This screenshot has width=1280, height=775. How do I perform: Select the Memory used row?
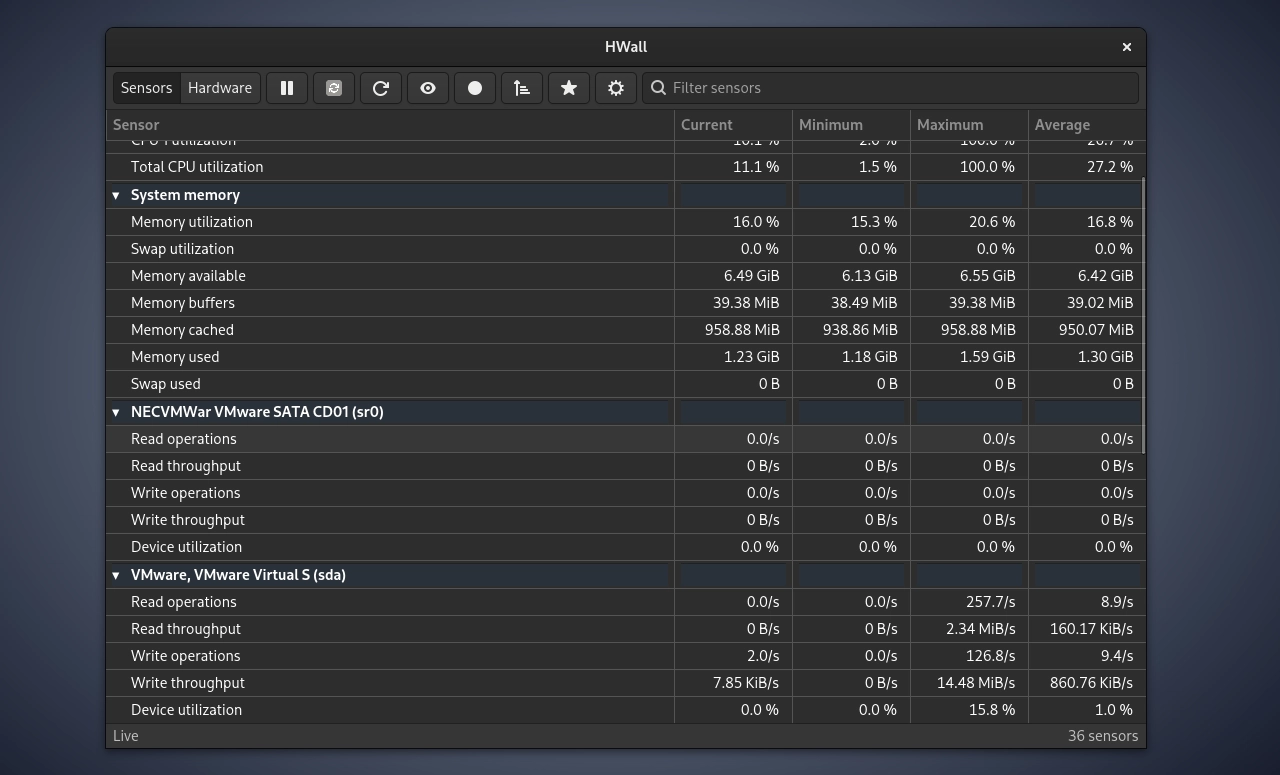coord(625,357)
